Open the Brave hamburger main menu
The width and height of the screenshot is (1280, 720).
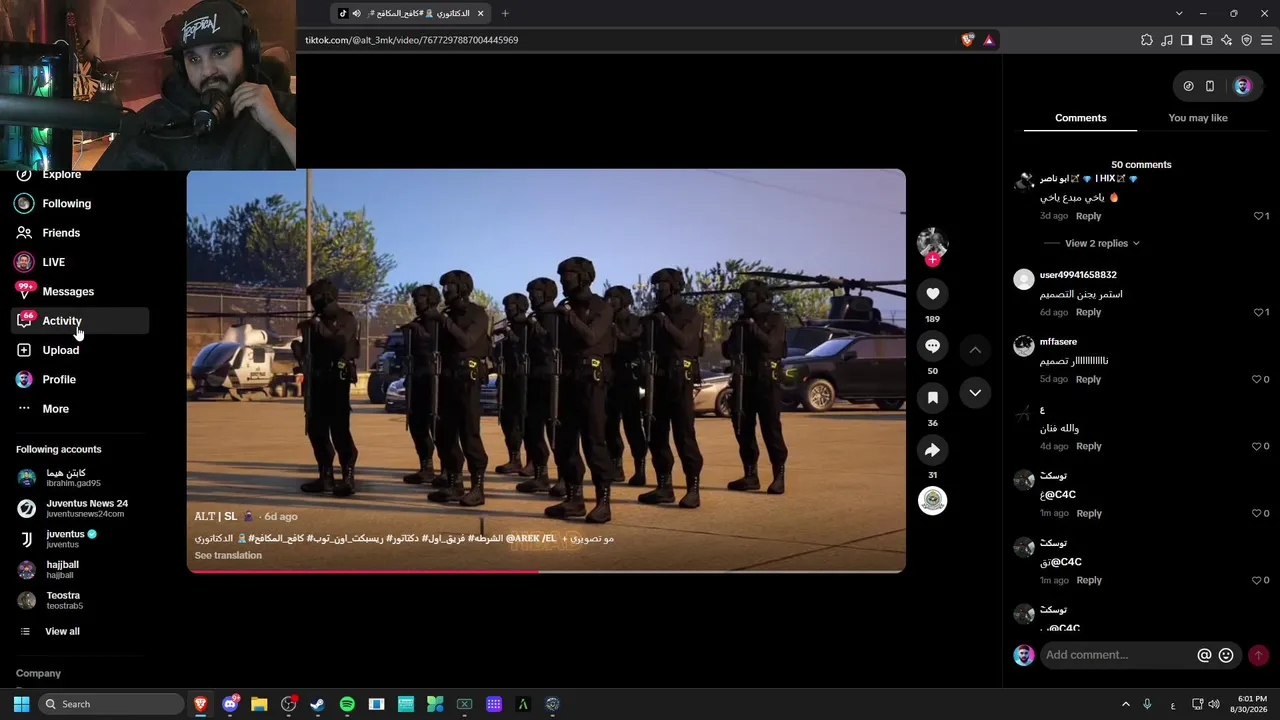(1266, 40)
